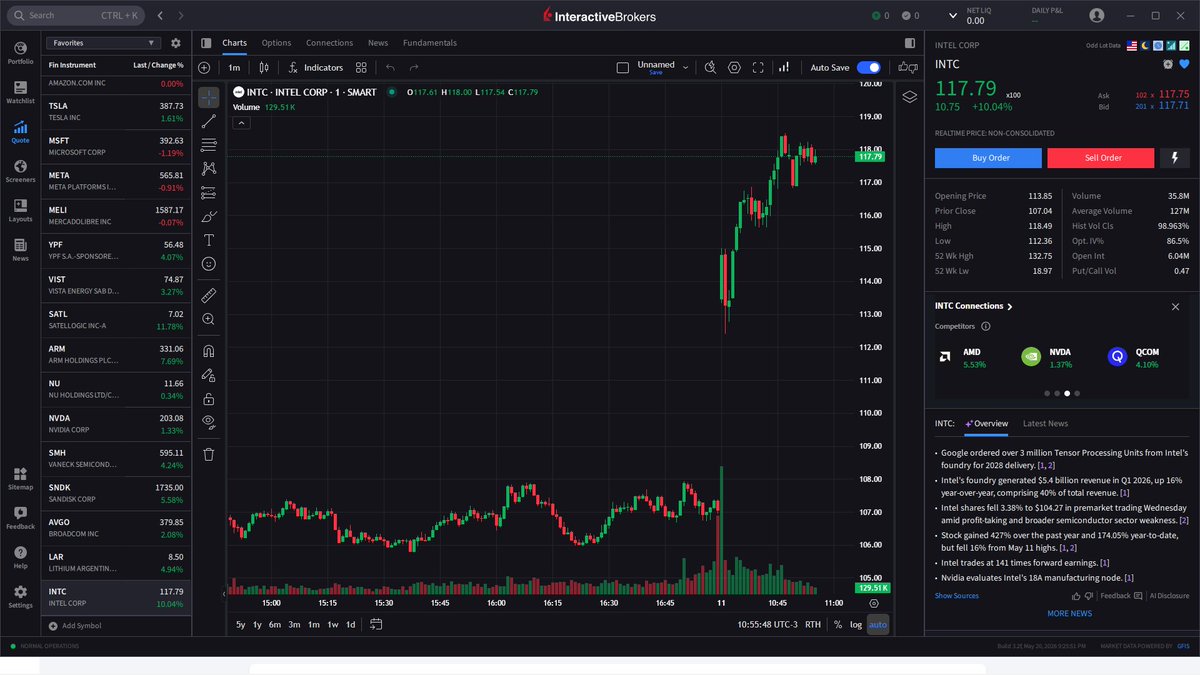Open Watchlist from the left sidebar
1200x675 pixels.
click(20, 91)
